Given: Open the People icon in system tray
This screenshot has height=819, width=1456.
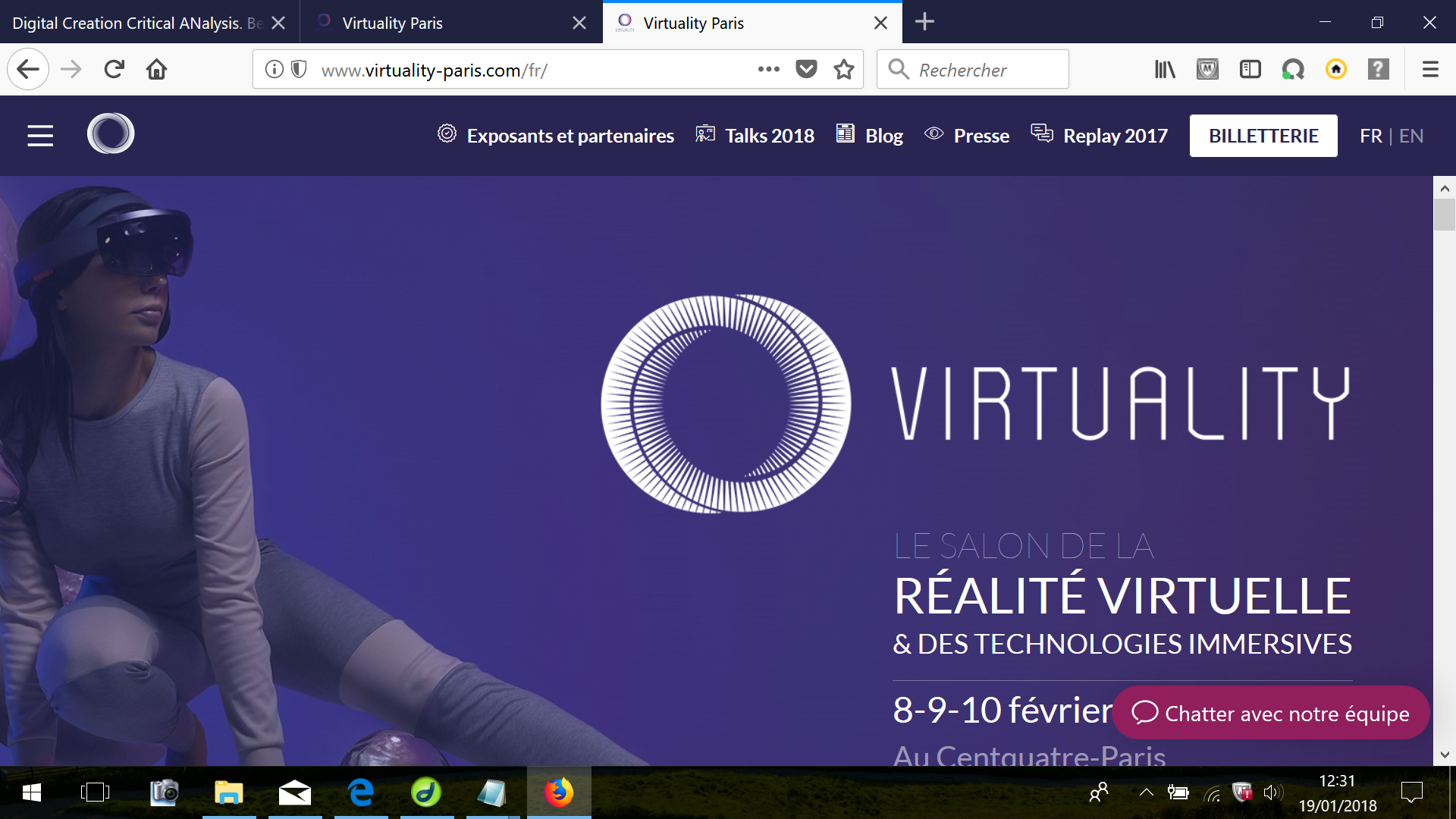Looking at the screenshot, I should point(1099,792).
